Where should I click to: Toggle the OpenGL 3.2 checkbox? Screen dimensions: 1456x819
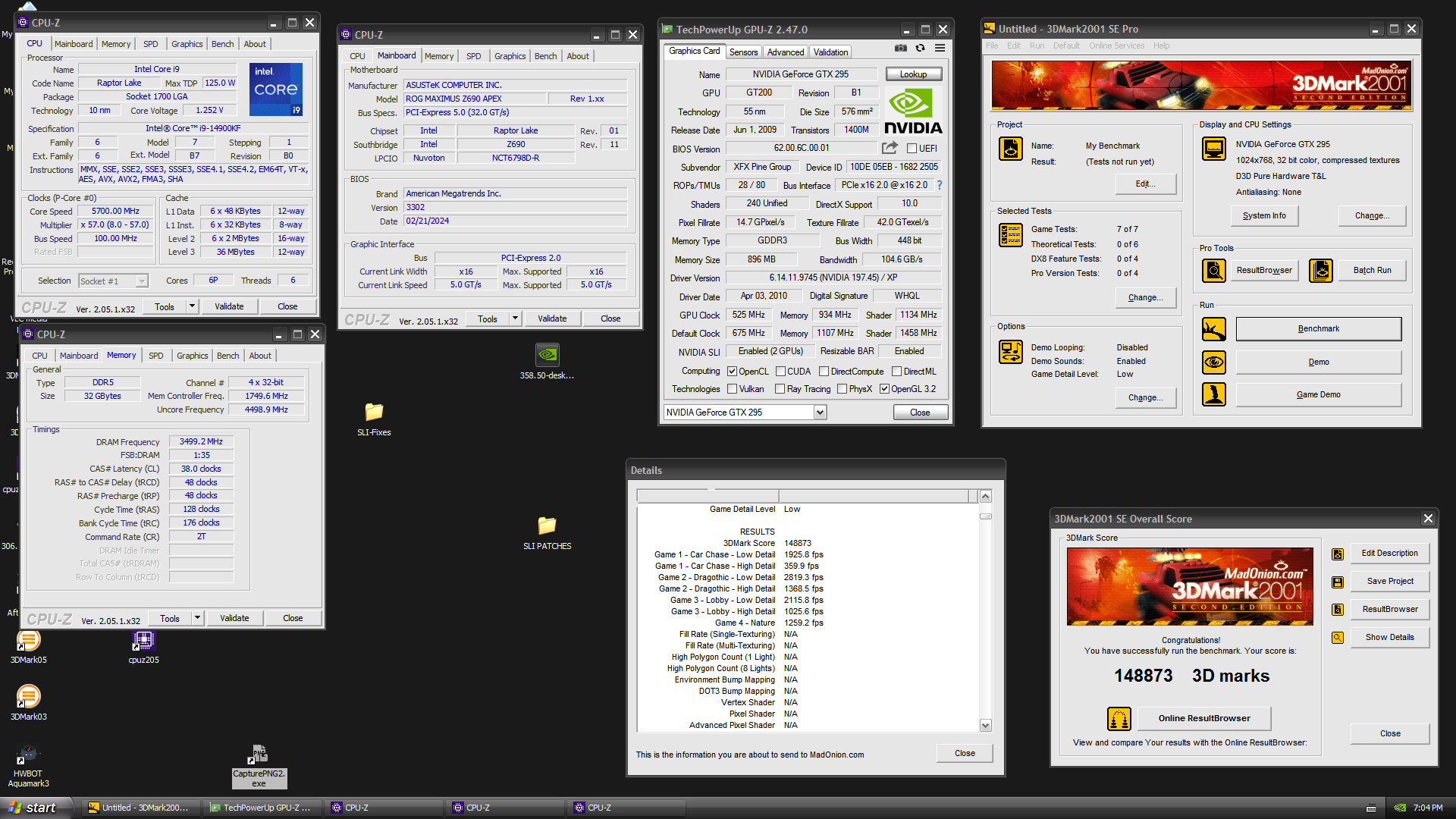pyautogui.click(x=884, y=389)
